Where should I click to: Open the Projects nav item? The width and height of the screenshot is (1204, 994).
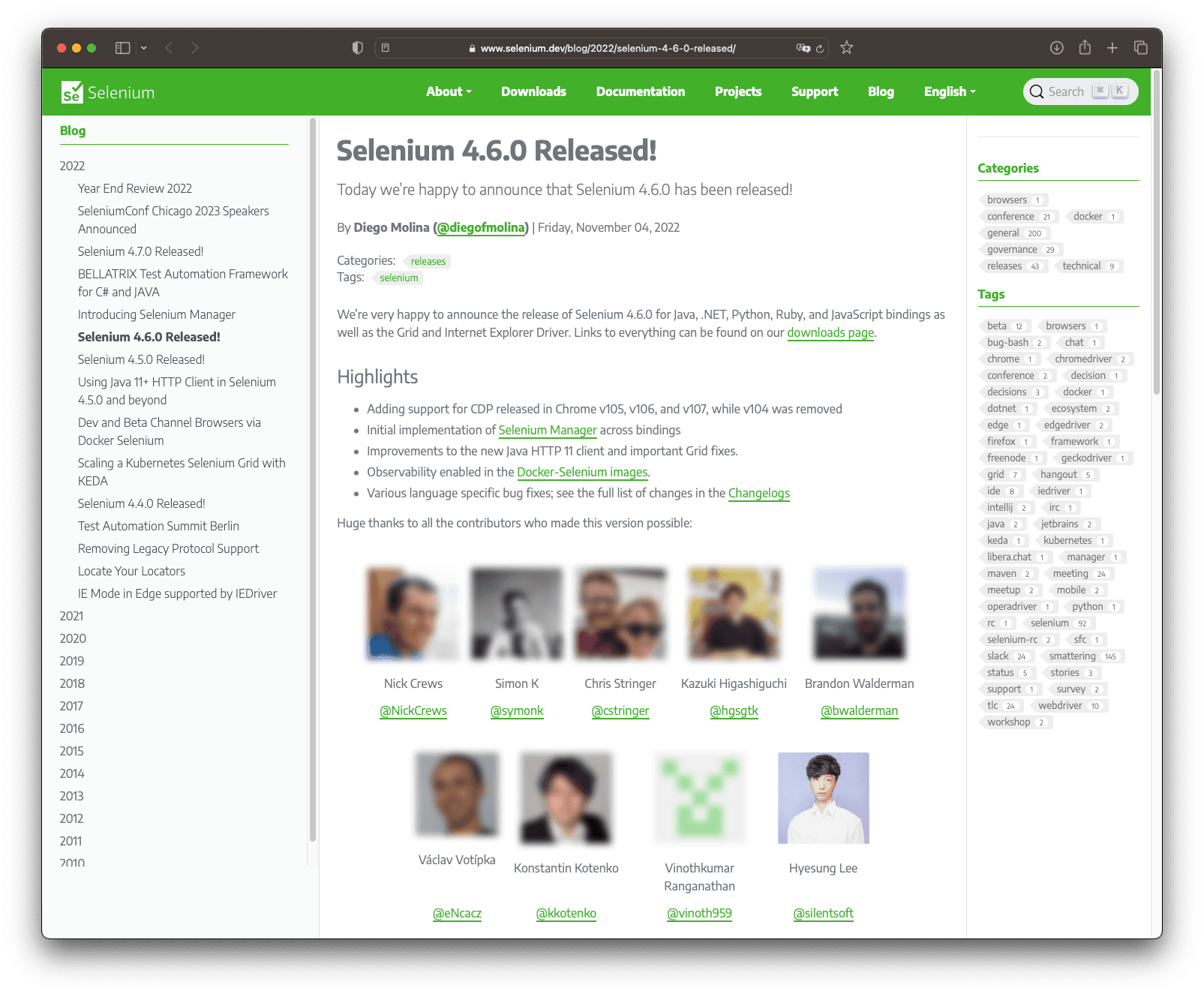pos(738,92)
